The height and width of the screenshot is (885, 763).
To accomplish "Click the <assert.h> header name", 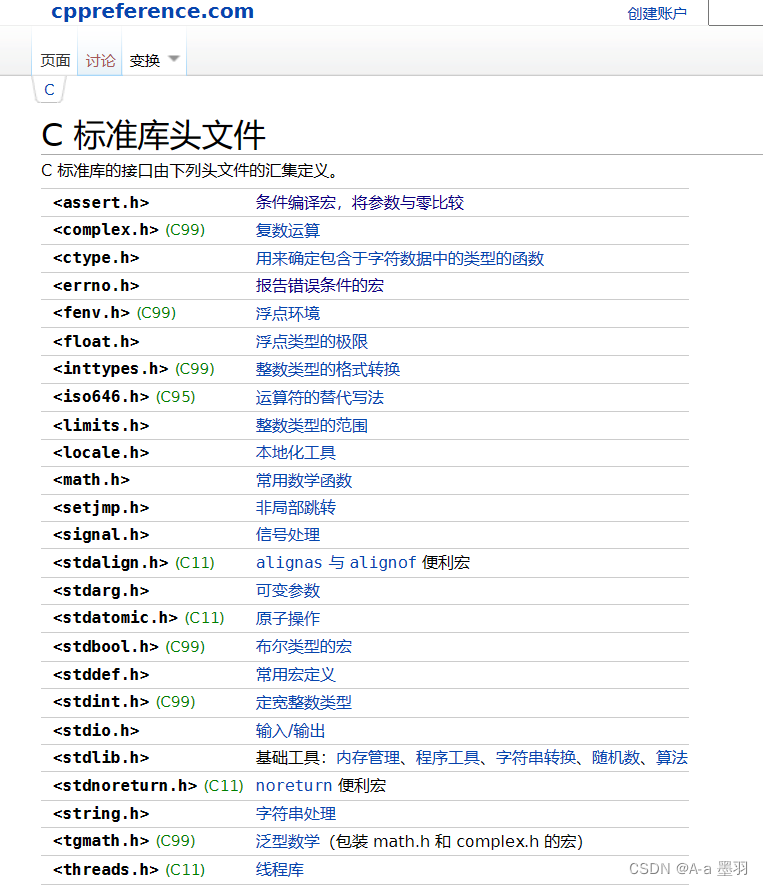I will [101, 203].
